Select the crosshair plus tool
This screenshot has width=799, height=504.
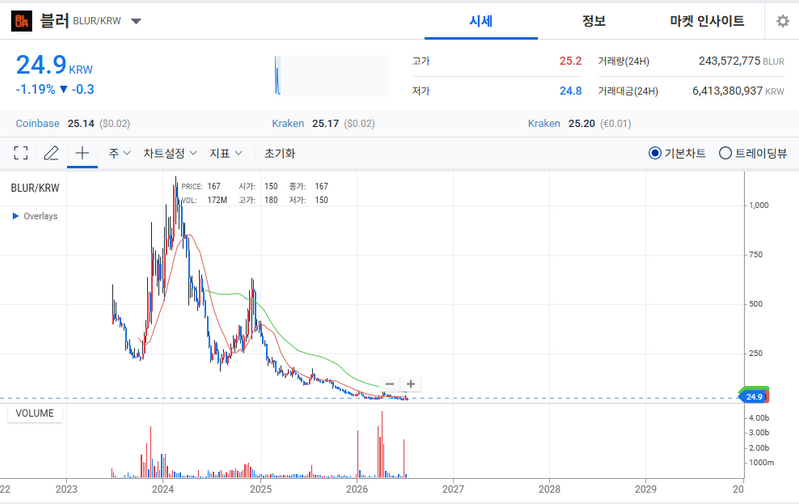(82, 153)
